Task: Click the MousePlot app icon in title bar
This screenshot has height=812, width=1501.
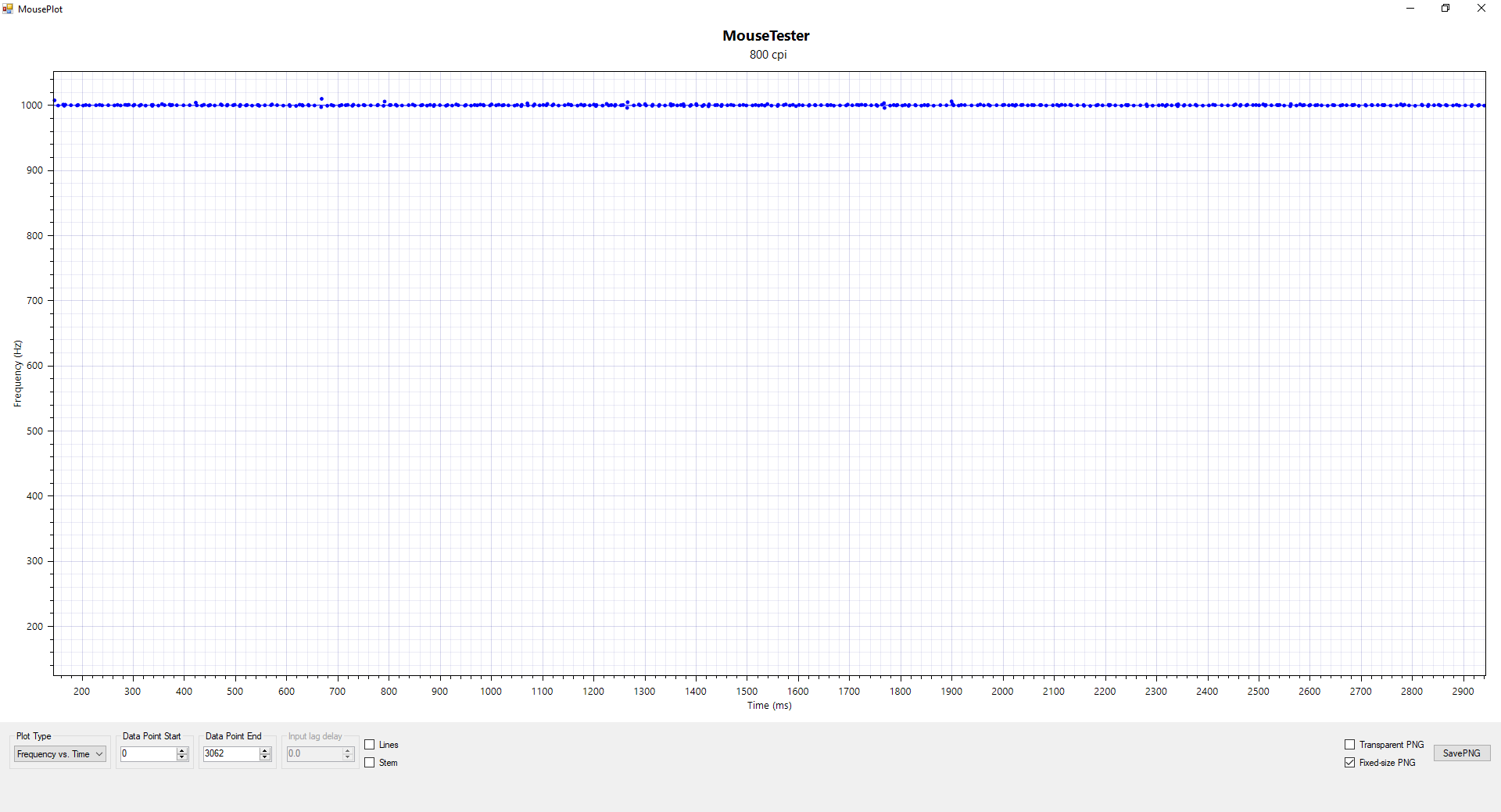Action: tap(8, 9)
